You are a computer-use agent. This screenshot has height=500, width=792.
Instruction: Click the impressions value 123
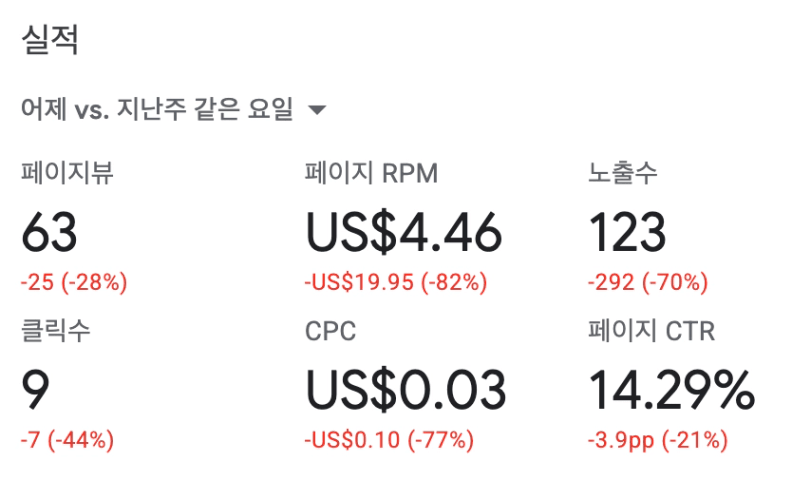pos(627,232)
